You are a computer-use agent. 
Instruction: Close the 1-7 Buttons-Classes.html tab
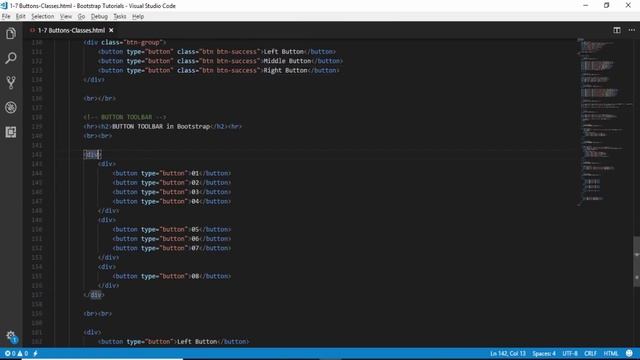point(111,30)
